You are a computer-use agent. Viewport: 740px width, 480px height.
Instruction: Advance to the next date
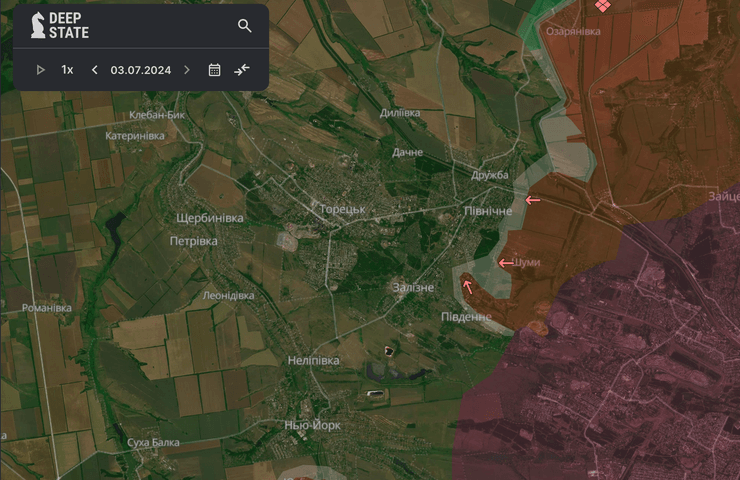pyautogui.click(x=186, y=70)
